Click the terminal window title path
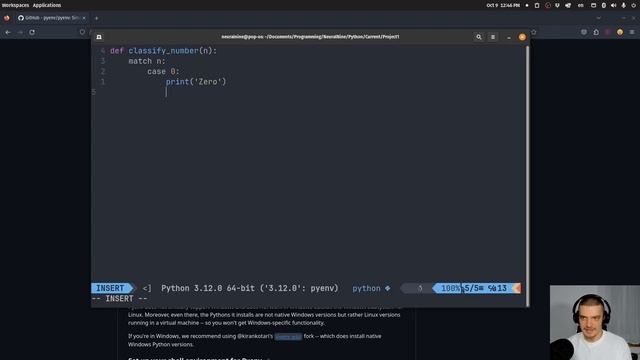The width and height of the screenshot is (640, 360). click(x=310, y=37)
